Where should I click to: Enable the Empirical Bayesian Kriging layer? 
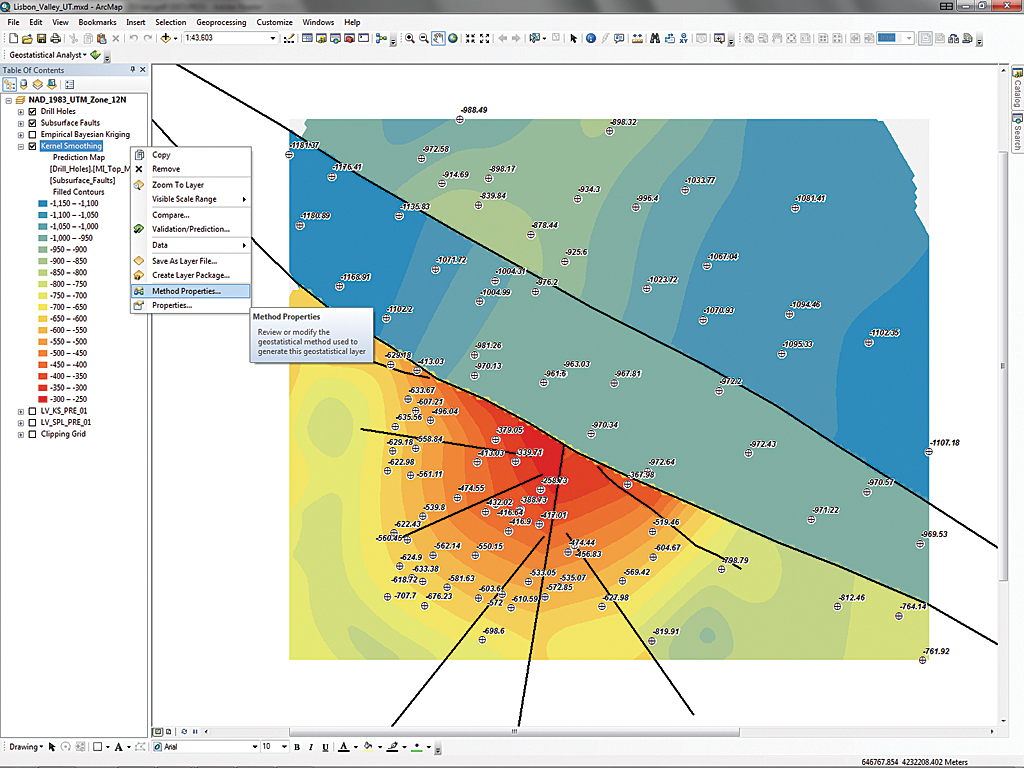(31, 135)
